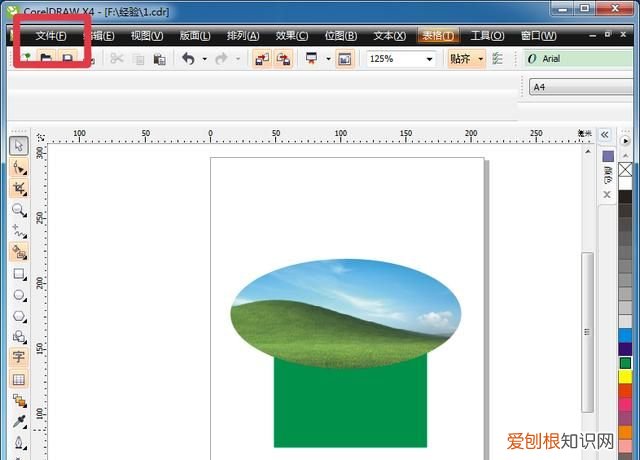Pick the blue palette swatch
Viewport: 640px width, 460px height.
625,336
